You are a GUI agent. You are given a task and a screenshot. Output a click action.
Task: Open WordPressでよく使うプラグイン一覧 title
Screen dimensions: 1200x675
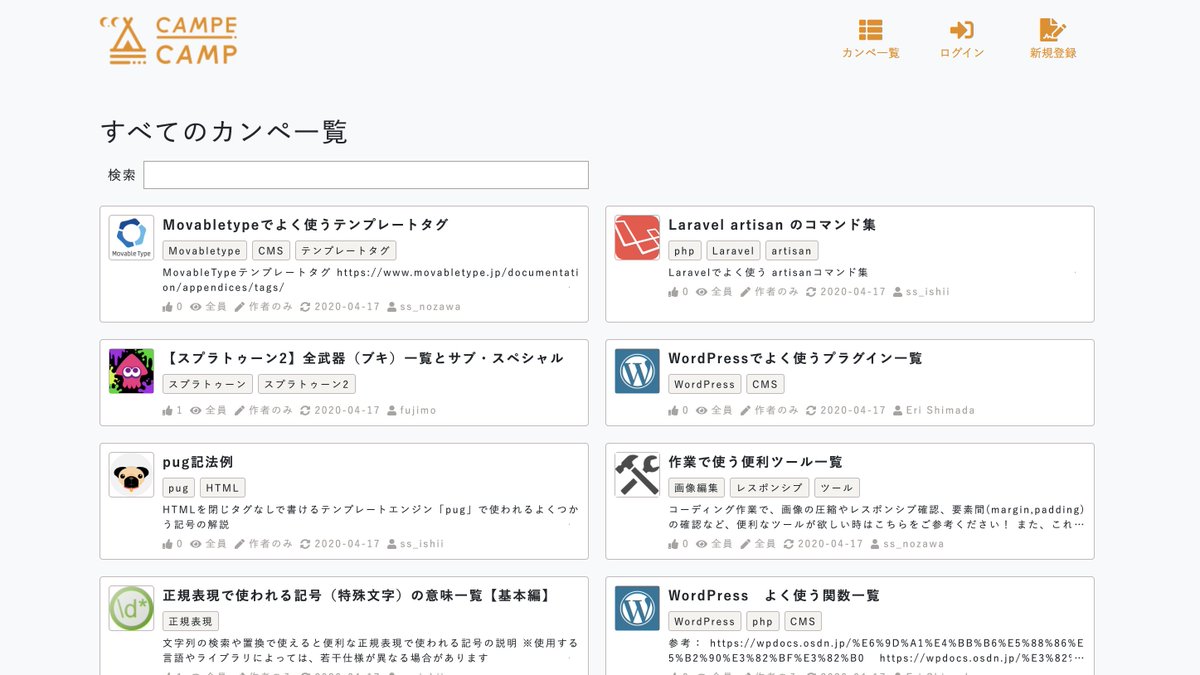pos(795,358)
